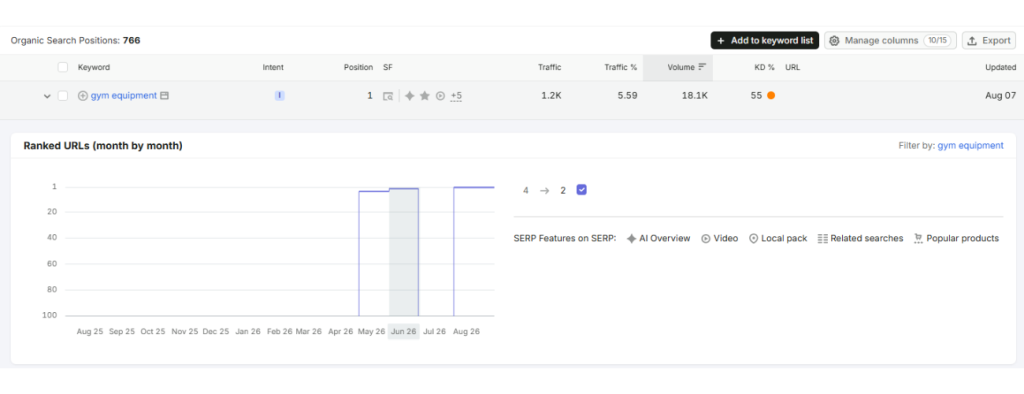Screen dimensions: 1024x394
Task: Click the KD value 55
Action: pyautogui.click(x=756, y=96)
